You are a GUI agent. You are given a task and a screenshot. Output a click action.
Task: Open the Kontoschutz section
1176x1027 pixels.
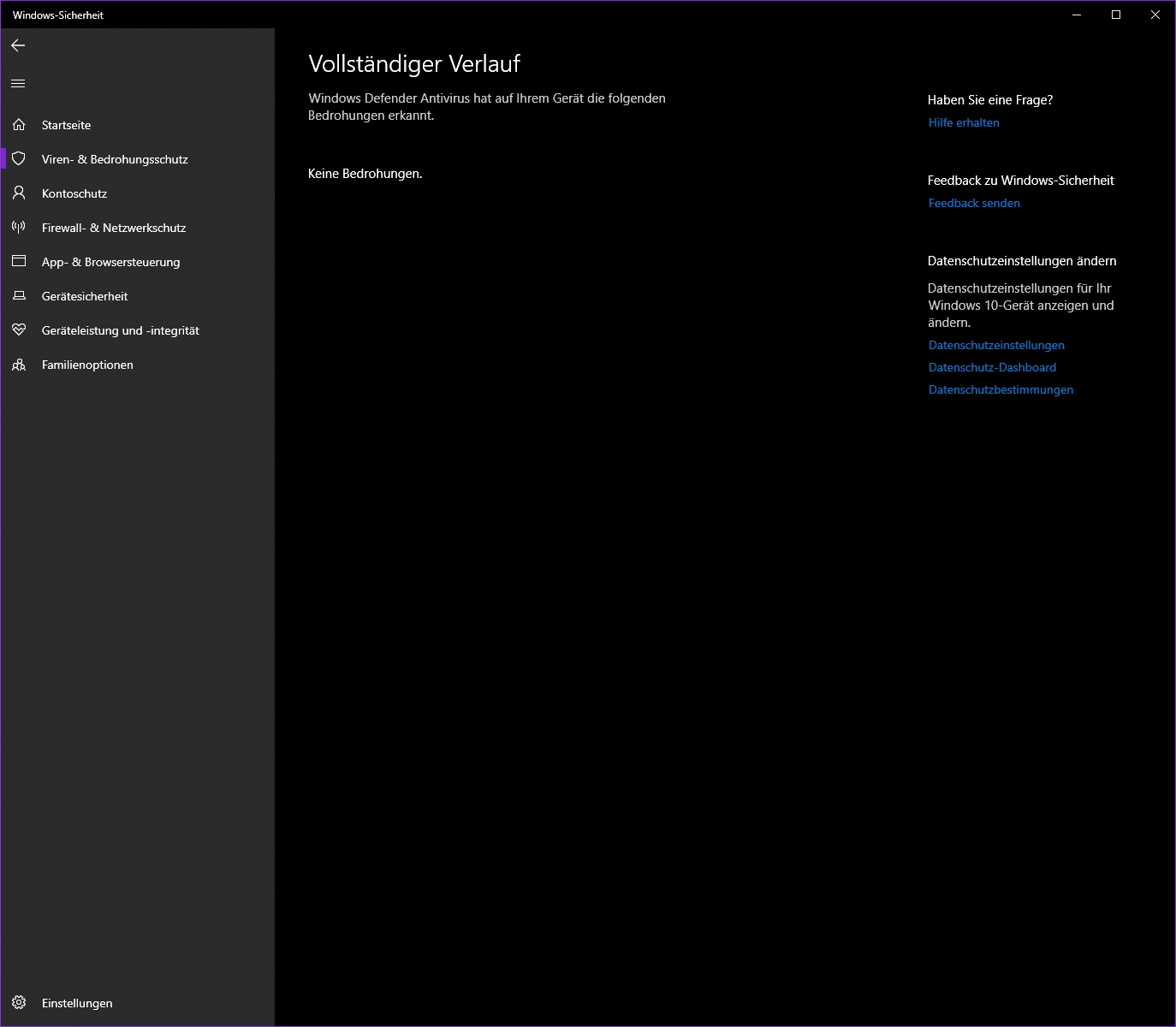click(x=137, y=193)
